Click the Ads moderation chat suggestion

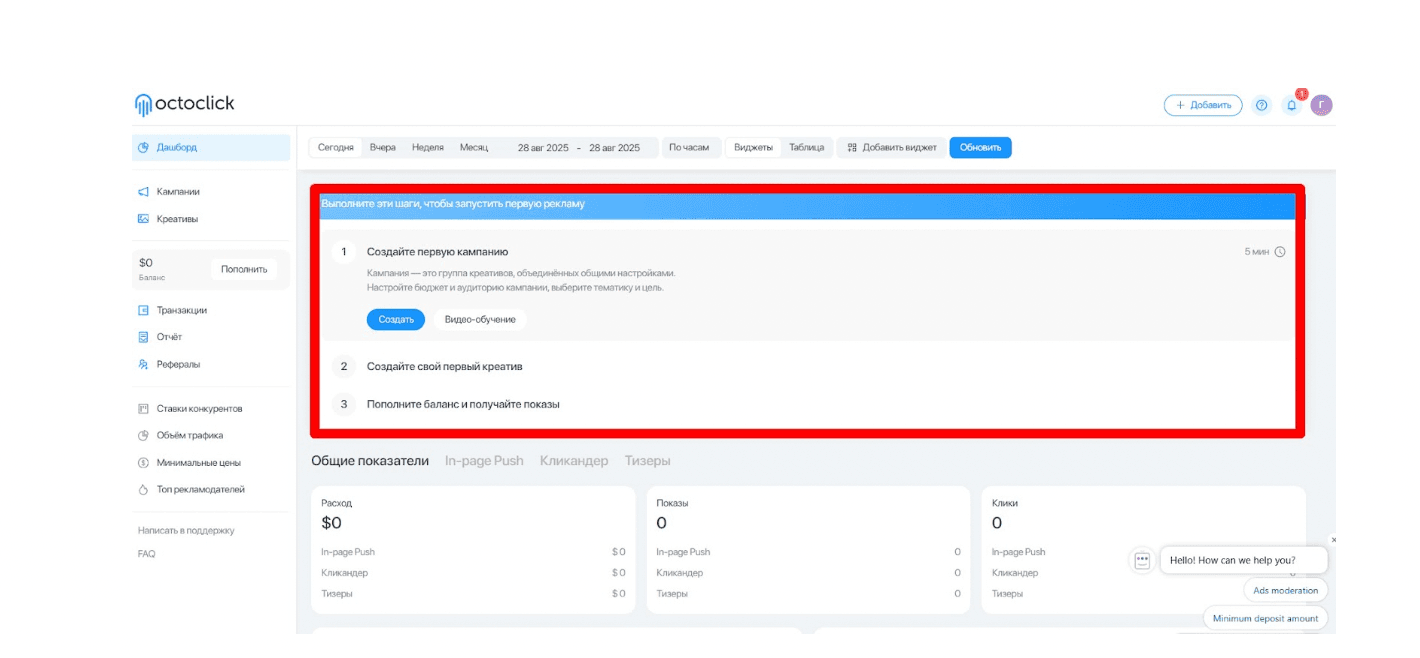point(1286,590)
